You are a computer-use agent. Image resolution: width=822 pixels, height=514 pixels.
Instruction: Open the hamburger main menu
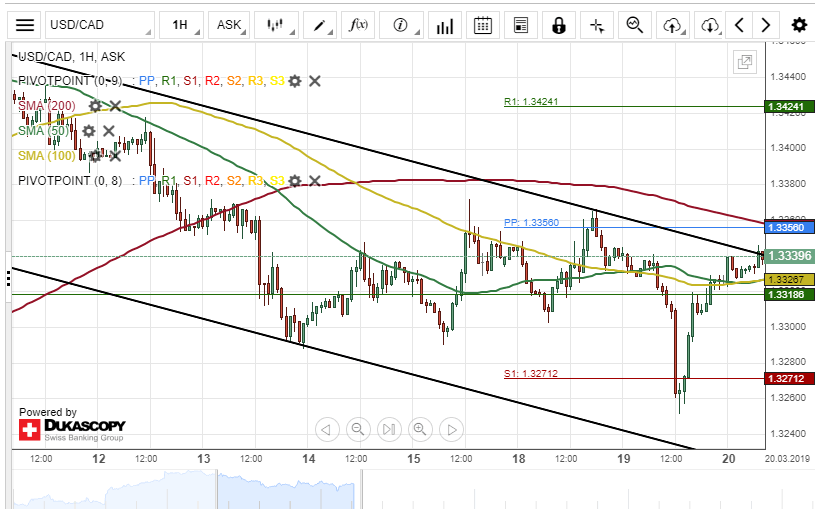(x=25, y=25)
